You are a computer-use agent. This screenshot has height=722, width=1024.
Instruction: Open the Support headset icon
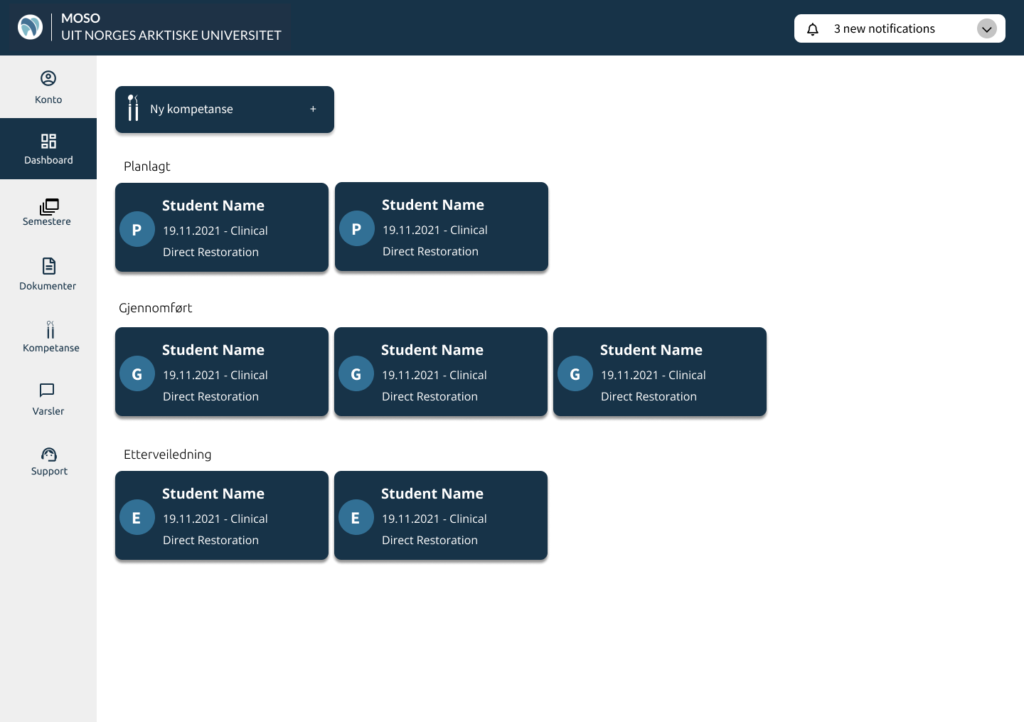[49, 454]
